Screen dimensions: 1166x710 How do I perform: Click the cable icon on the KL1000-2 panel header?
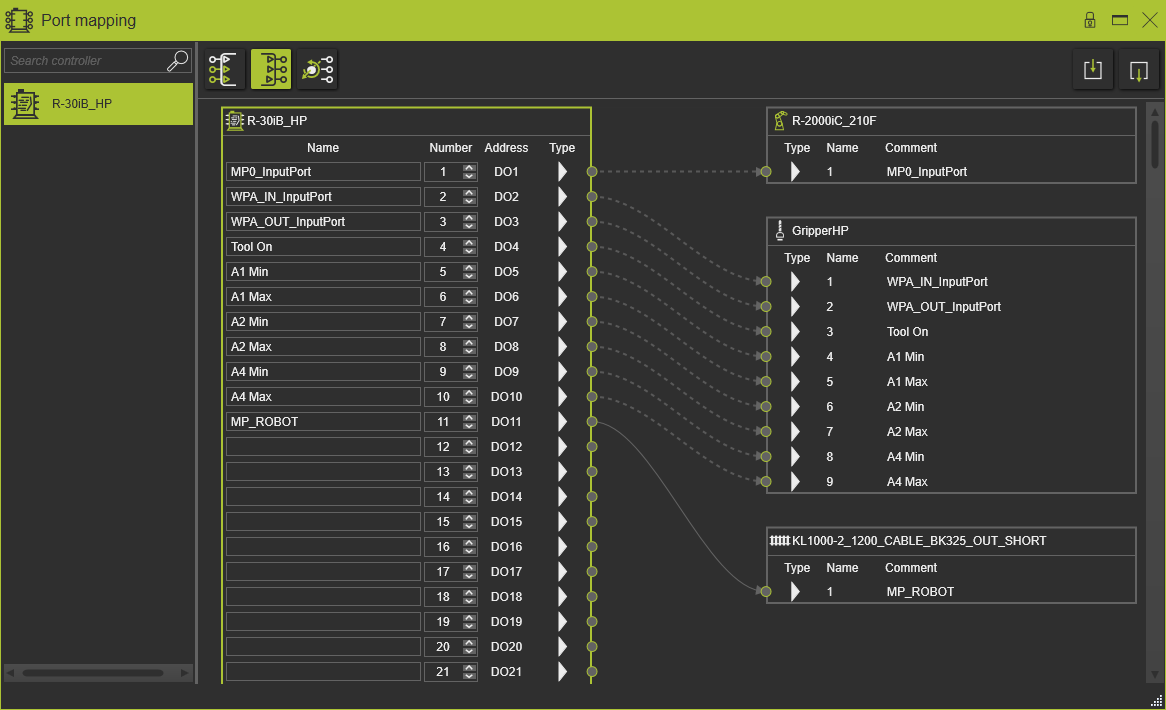coord(778,540)
